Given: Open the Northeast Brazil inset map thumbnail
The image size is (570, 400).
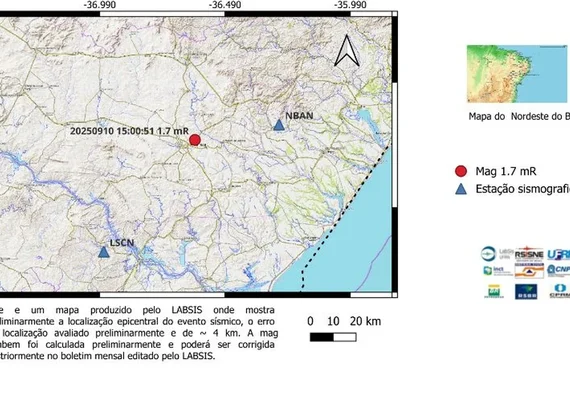Looking at the screenshot, I should click(x=517, y=74).
